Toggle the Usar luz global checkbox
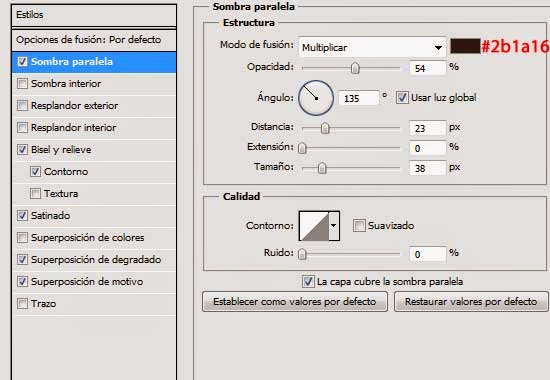550x380 pixels. pos(402,98)
